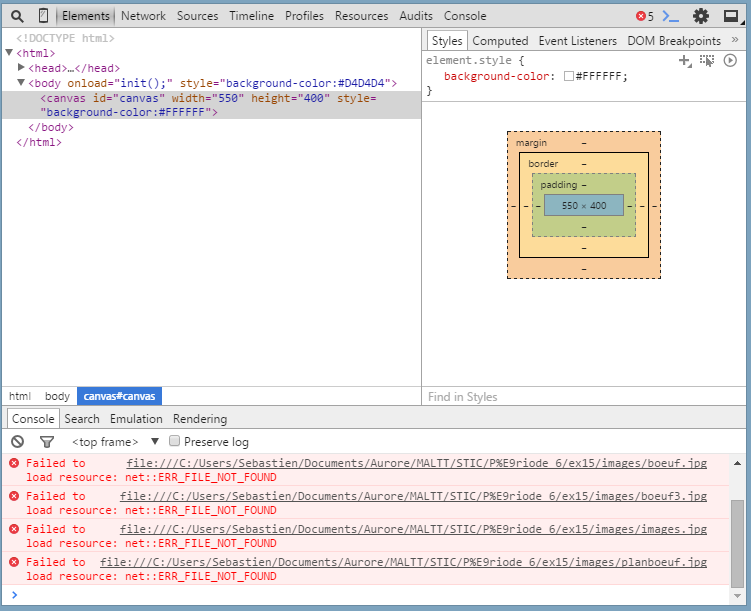Click the red error count indicator

click(x=645, y=16)
